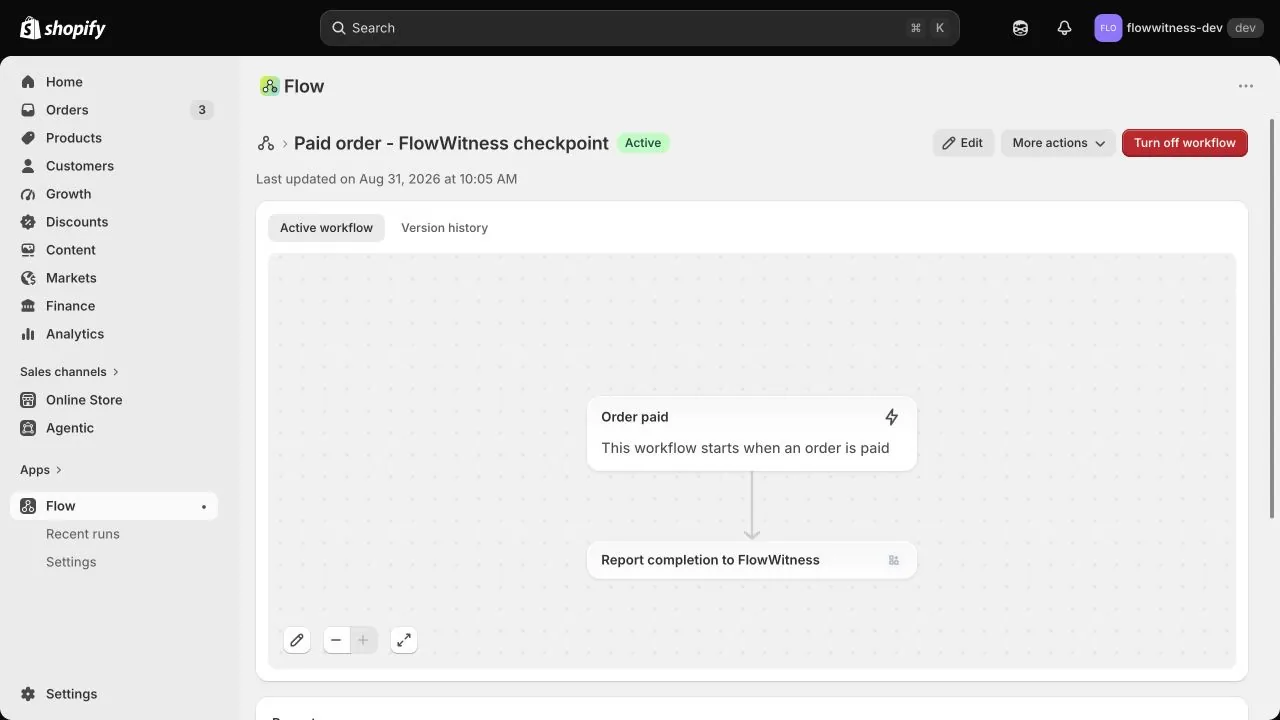The height and width of the screenshot is (720, 1280).
Task: Click the FLO store avatar
Action: pyautogui.click(x=1108, y=28)
